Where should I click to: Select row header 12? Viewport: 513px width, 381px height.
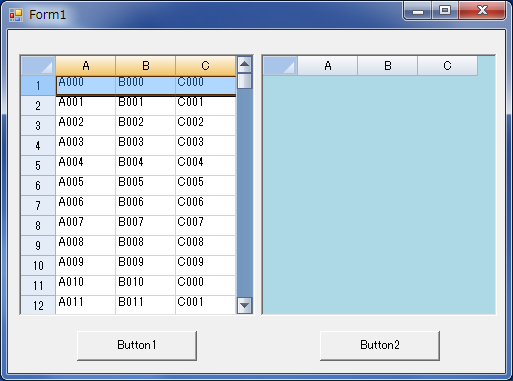38,305
